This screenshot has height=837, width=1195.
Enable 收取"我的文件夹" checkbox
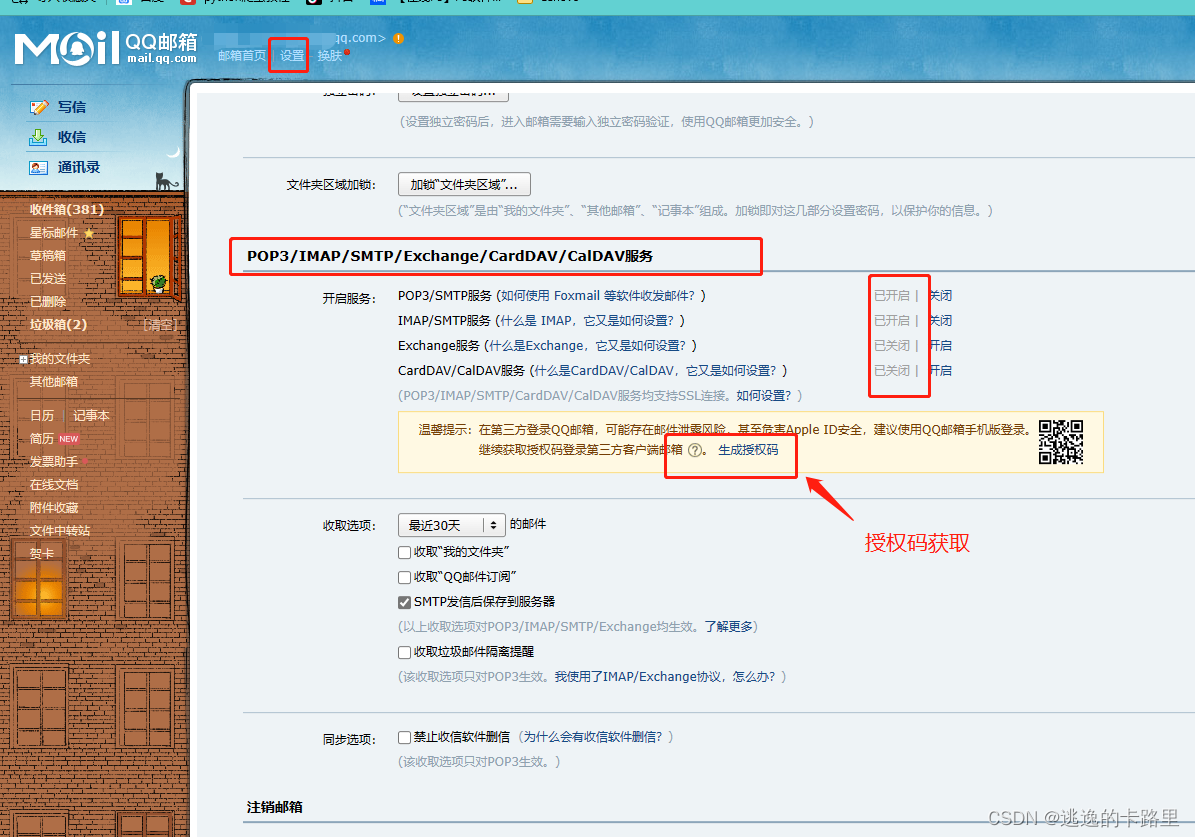(x=405, y=553)
